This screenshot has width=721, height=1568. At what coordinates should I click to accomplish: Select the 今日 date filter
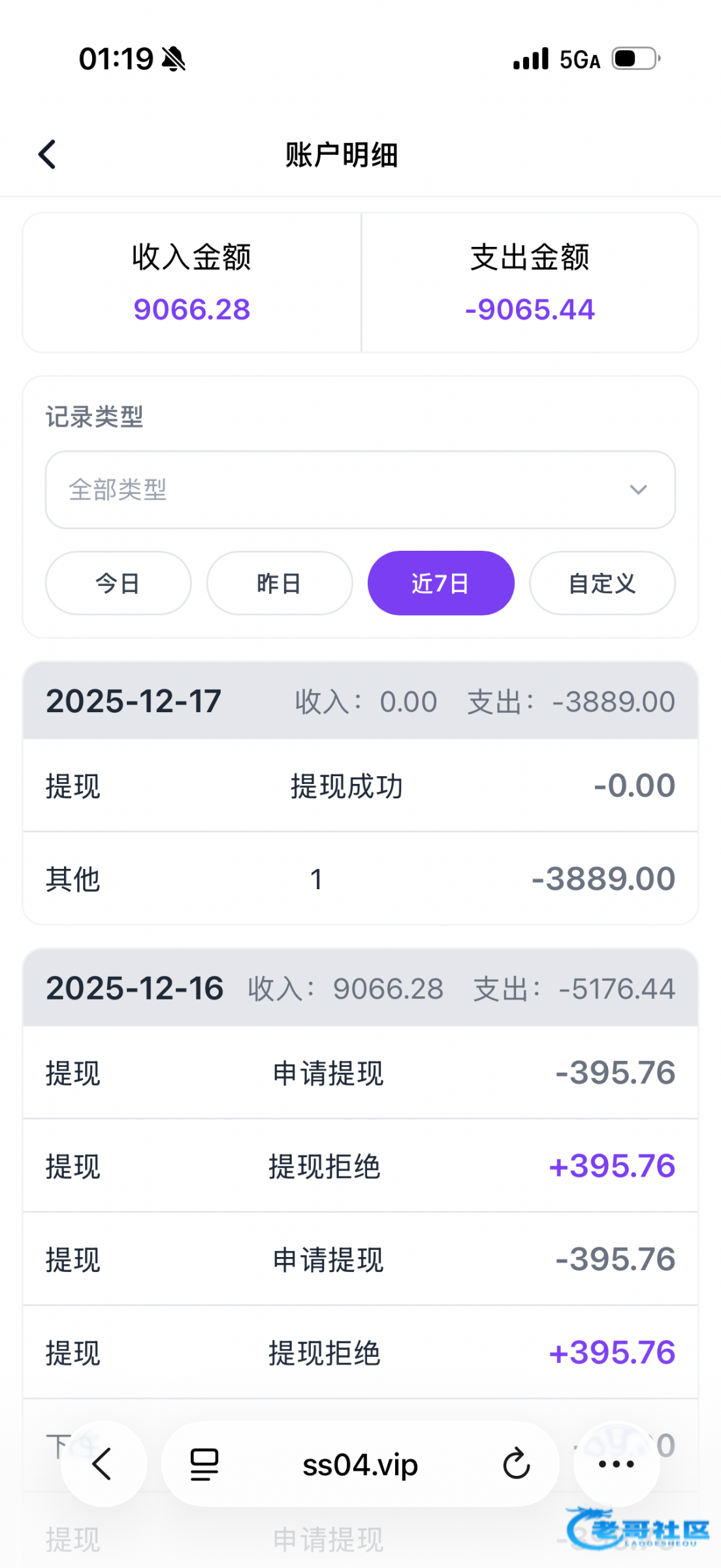coord(118,583)
